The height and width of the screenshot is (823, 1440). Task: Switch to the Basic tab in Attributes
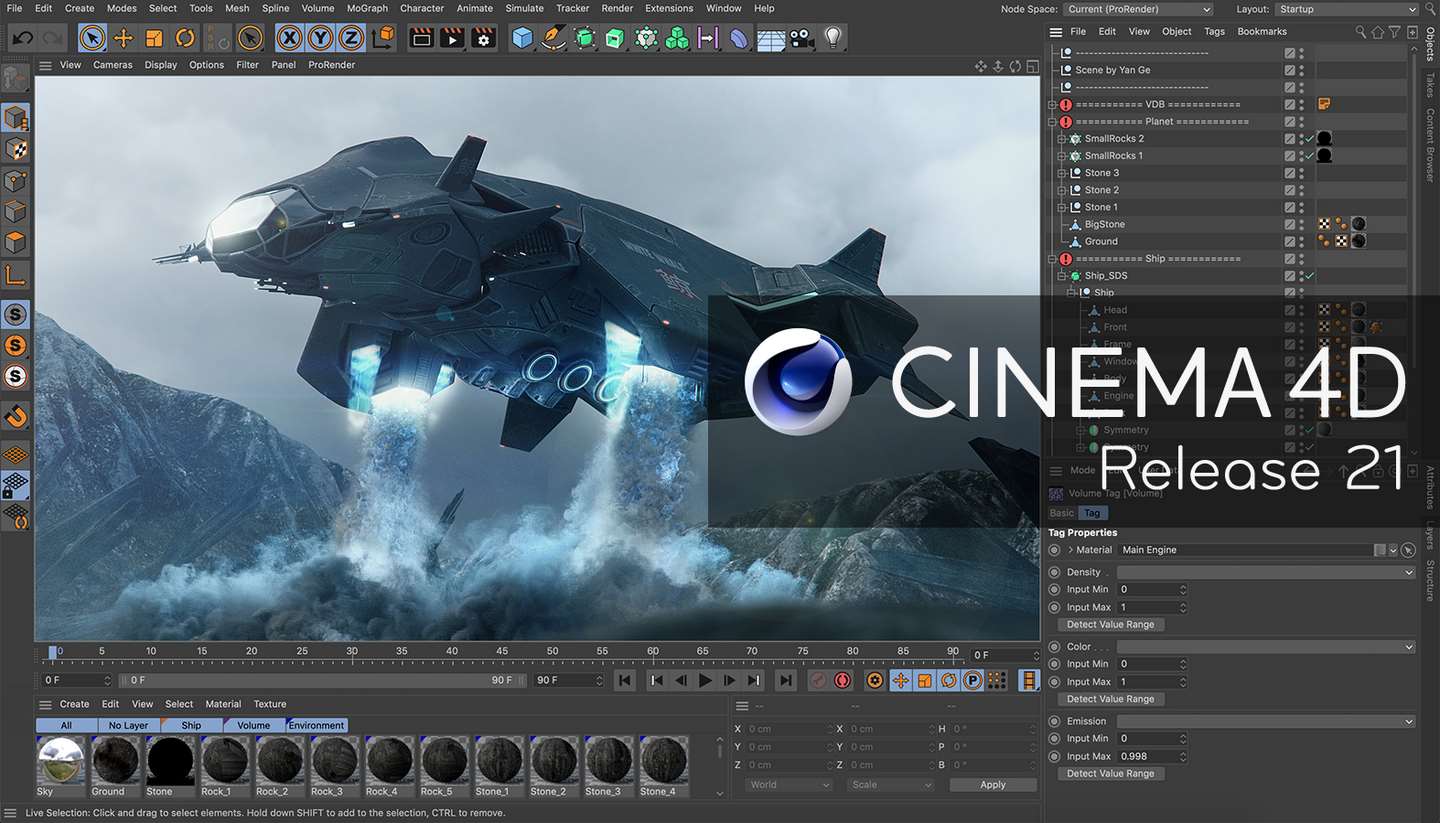click(x=1061, y=513)
